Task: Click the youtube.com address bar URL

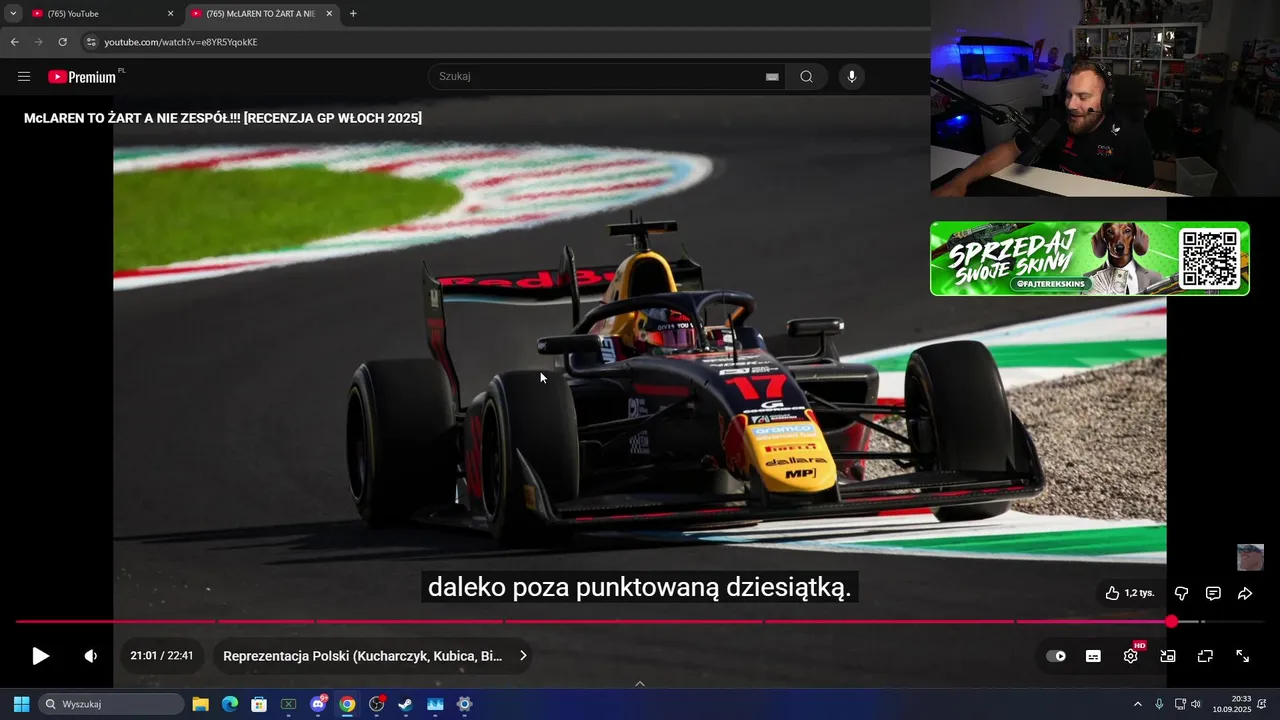Action: [x=181, y=42]
